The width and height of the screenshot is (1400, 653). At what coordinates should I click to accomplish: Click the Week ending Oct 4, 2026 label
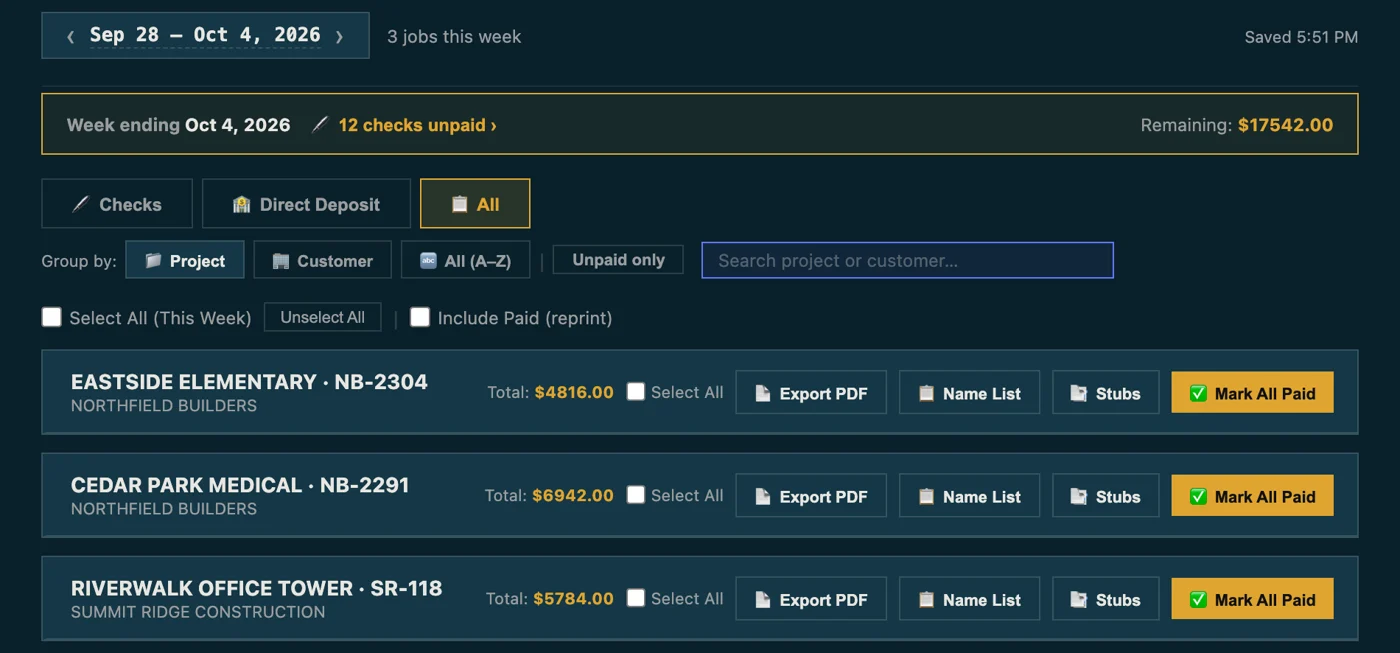click(x=178, y=125)
